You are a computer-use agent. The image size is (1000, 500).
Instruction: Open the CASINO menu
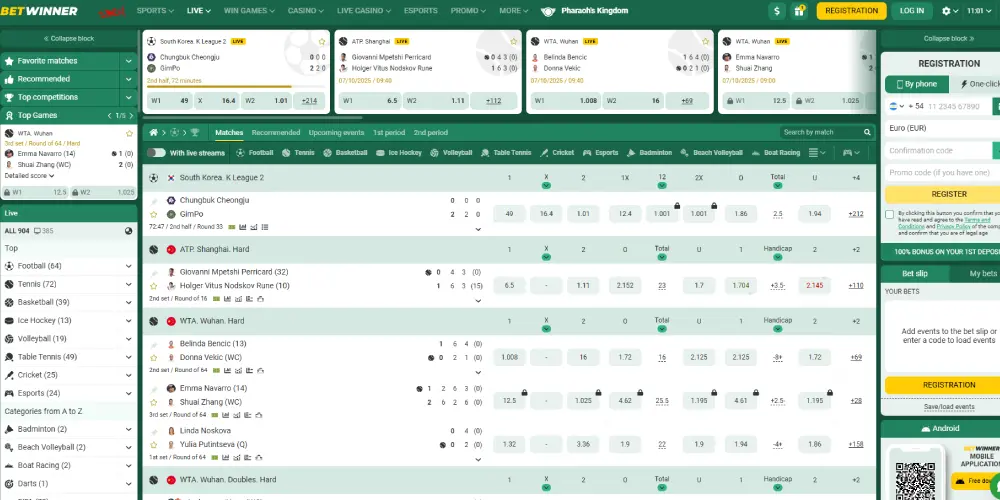click(305, 11)
